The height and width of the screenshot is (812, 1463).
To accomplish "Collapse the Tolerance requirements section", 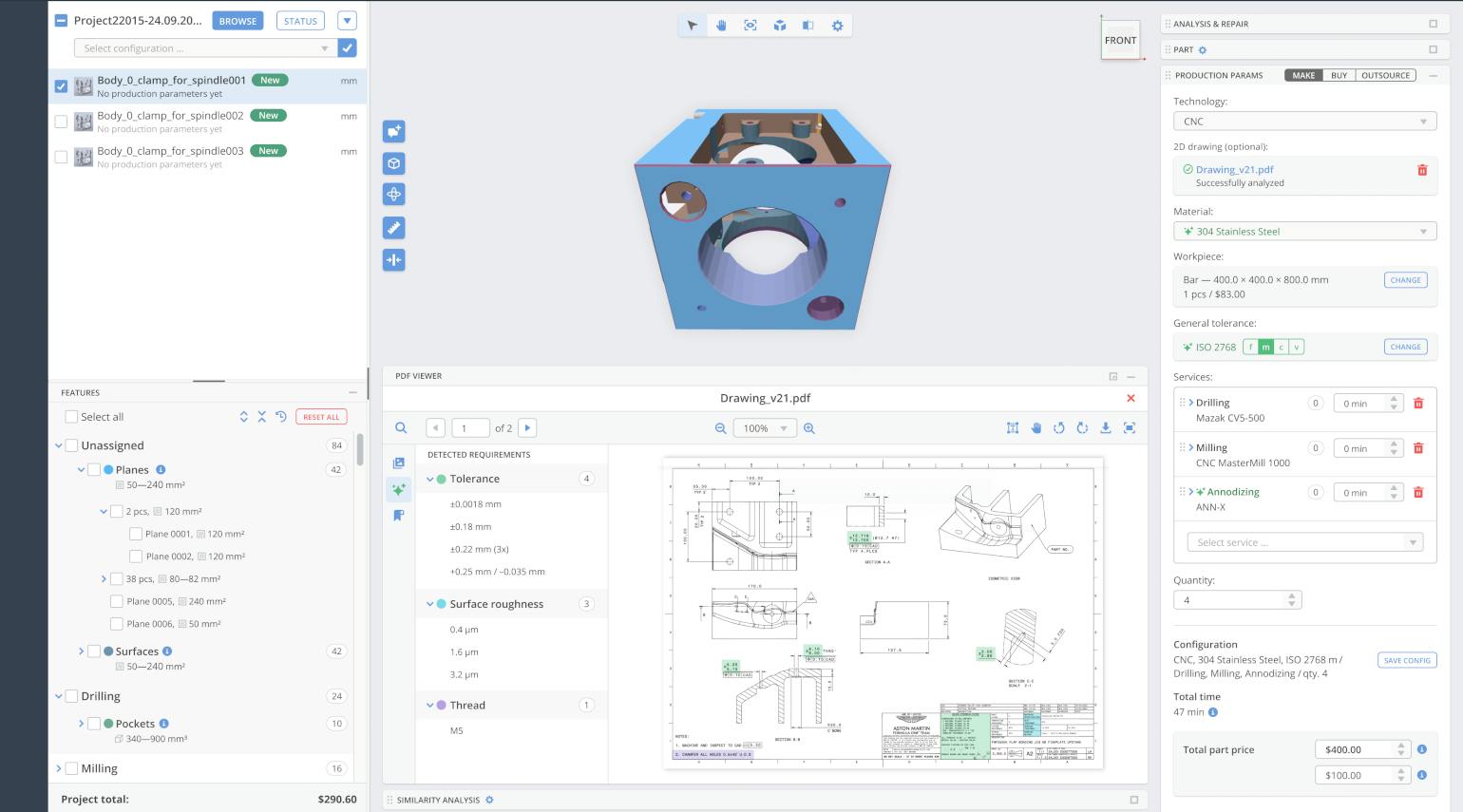I will click(x=429, y=480).
